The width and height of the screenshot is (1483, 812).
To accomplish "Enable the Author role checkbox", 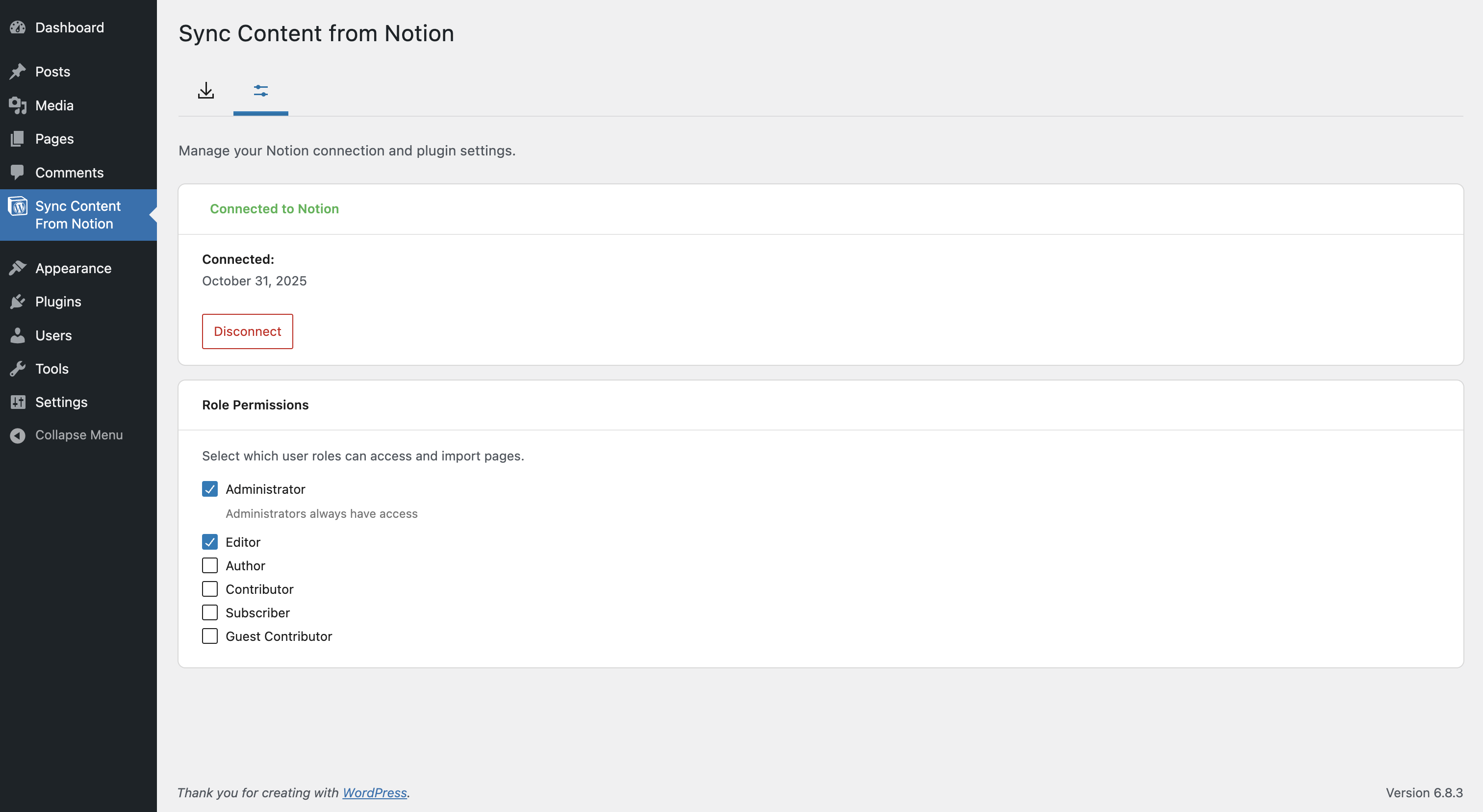I will pyautogui.click(x=209, y=565).
